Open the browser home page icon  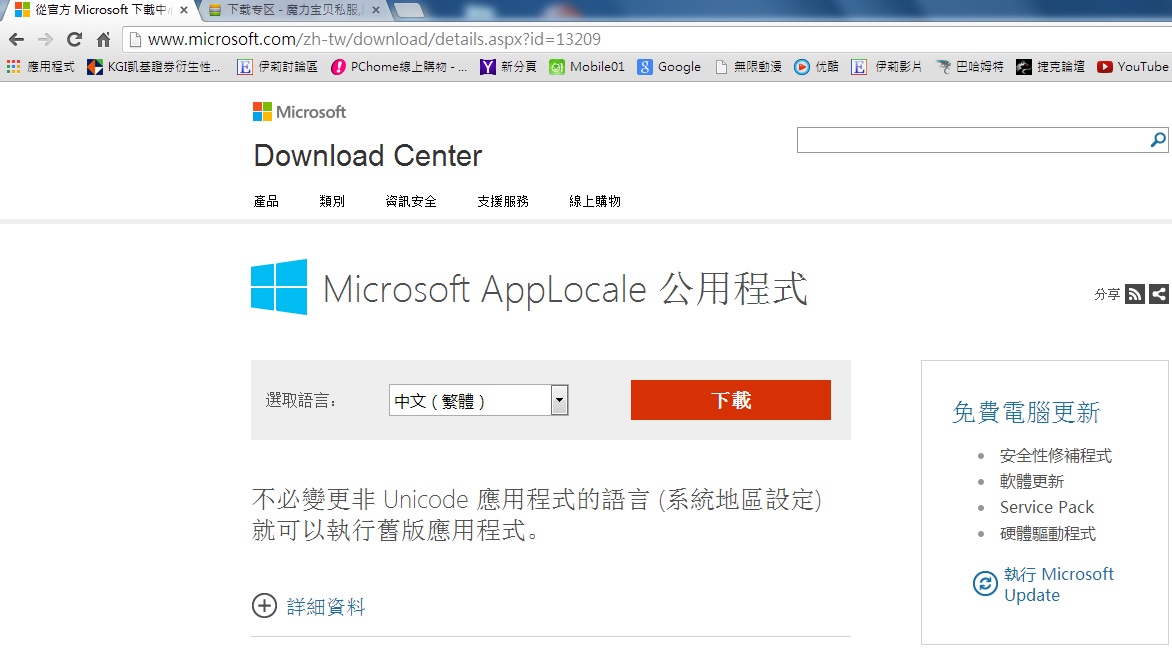[x=104, y=40]
